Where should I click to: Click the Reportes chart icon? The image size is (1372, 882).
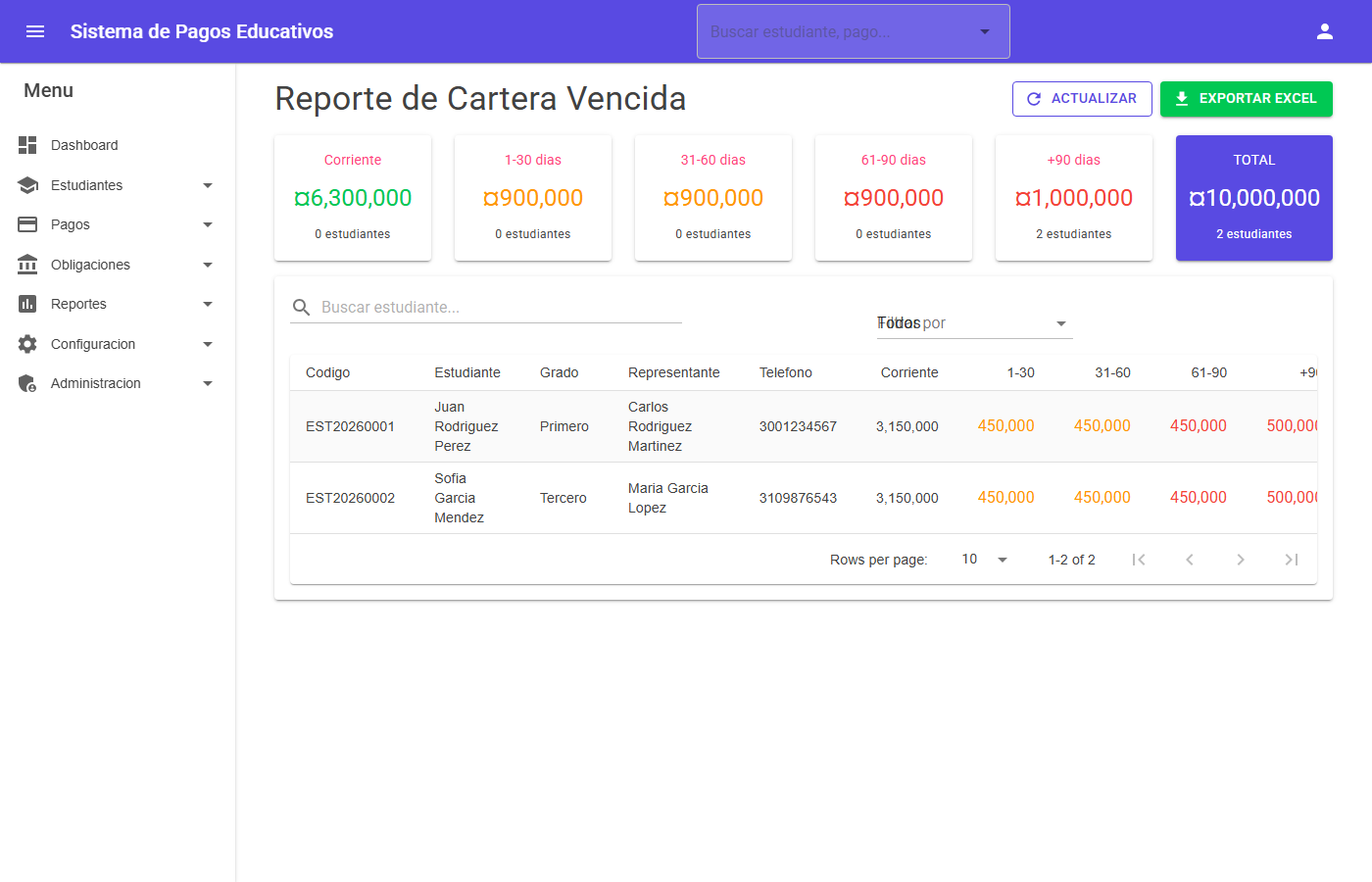point(27,304)
